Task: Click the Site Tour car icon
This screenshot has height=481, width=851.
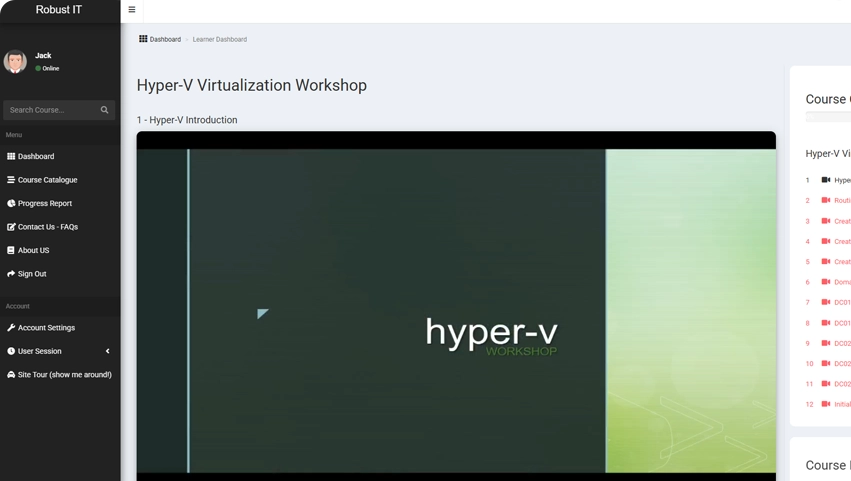Action: pyautogui.click(x=11, y=375)
